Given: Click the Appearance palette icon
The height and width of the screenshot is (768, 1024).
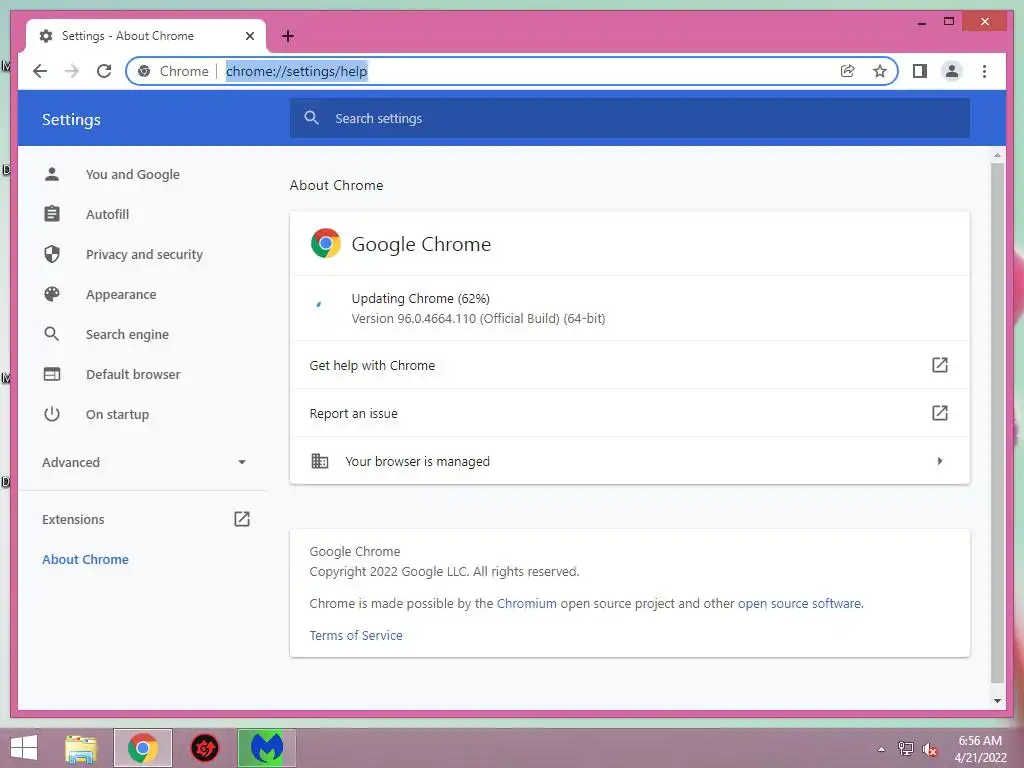Looking at the screenshot, I should (52, 295).
